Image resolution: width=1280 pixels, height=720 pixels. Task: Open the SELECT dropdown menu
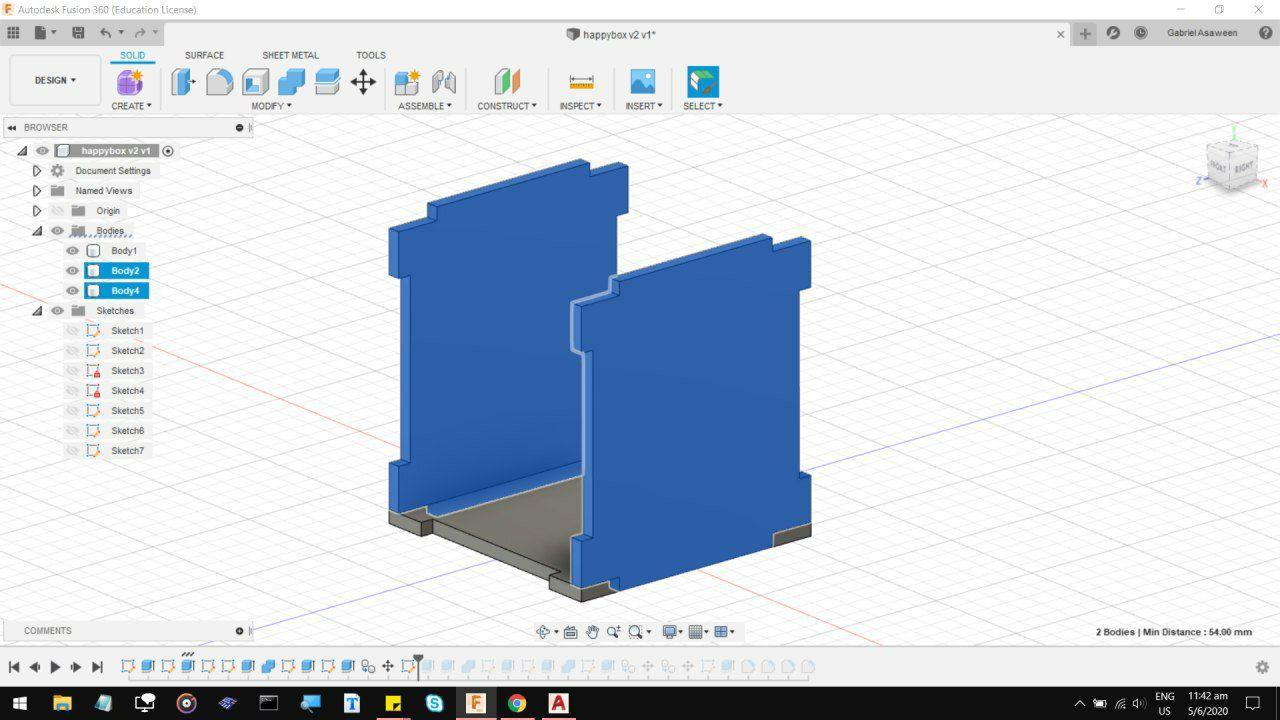[703, 106]
